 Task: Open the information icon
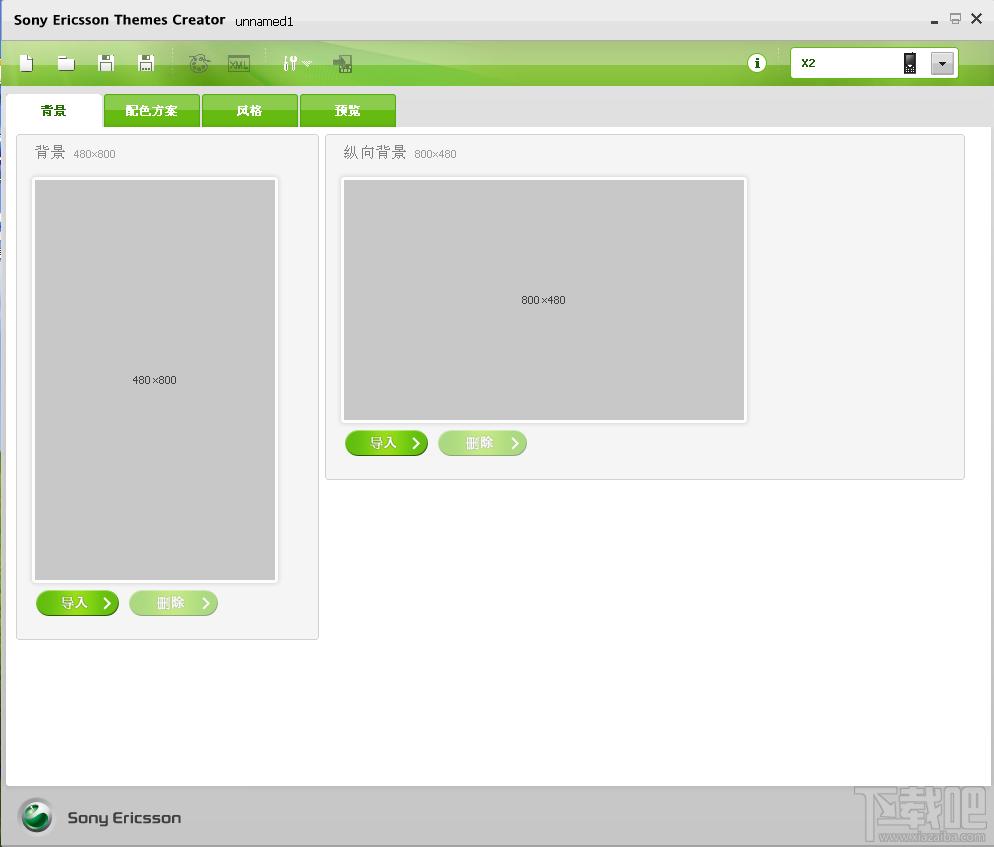coord(756,63)
